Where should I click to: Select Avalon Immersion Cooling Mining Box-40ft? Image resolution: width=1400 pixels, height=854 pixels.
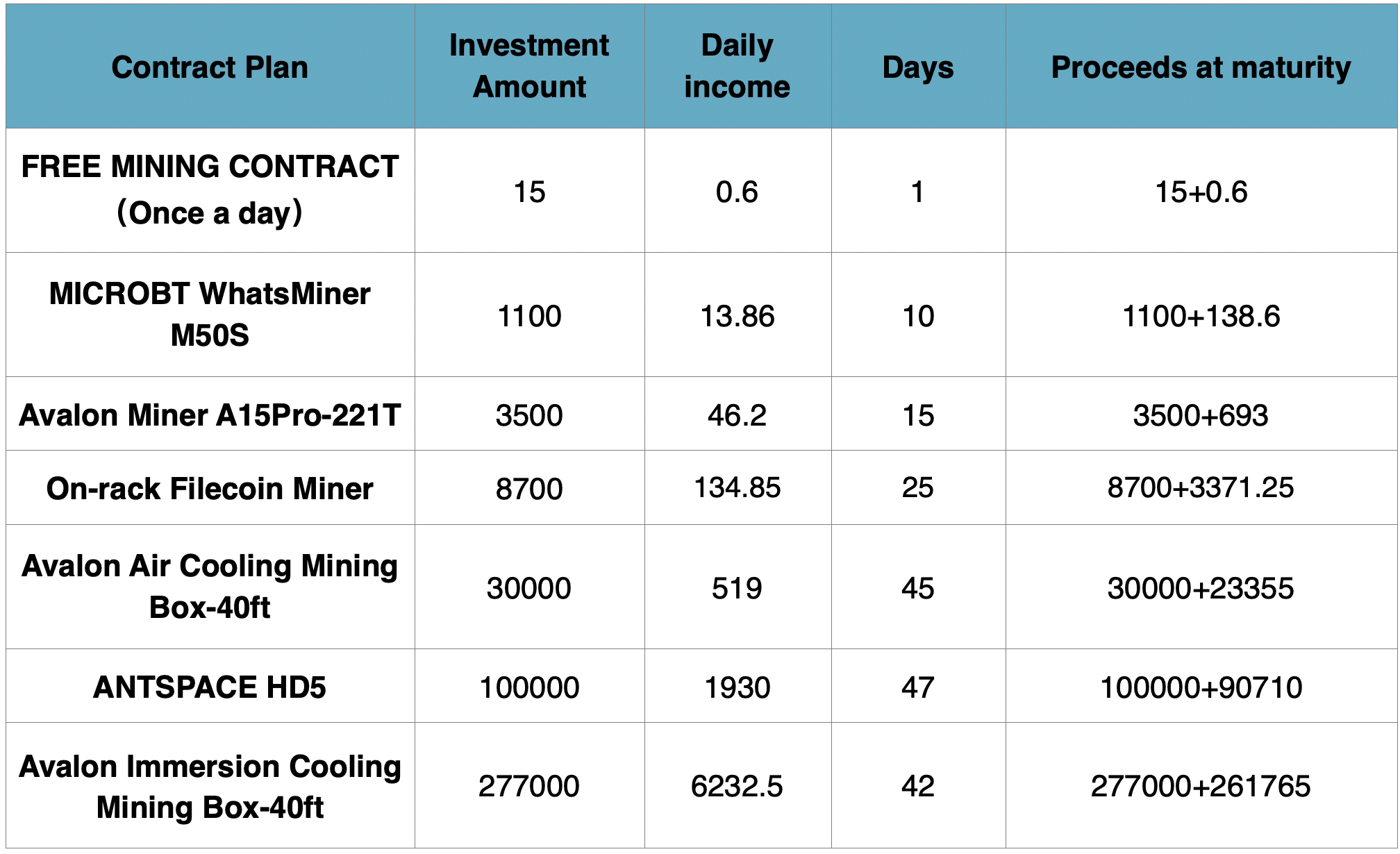click(210, 787)
